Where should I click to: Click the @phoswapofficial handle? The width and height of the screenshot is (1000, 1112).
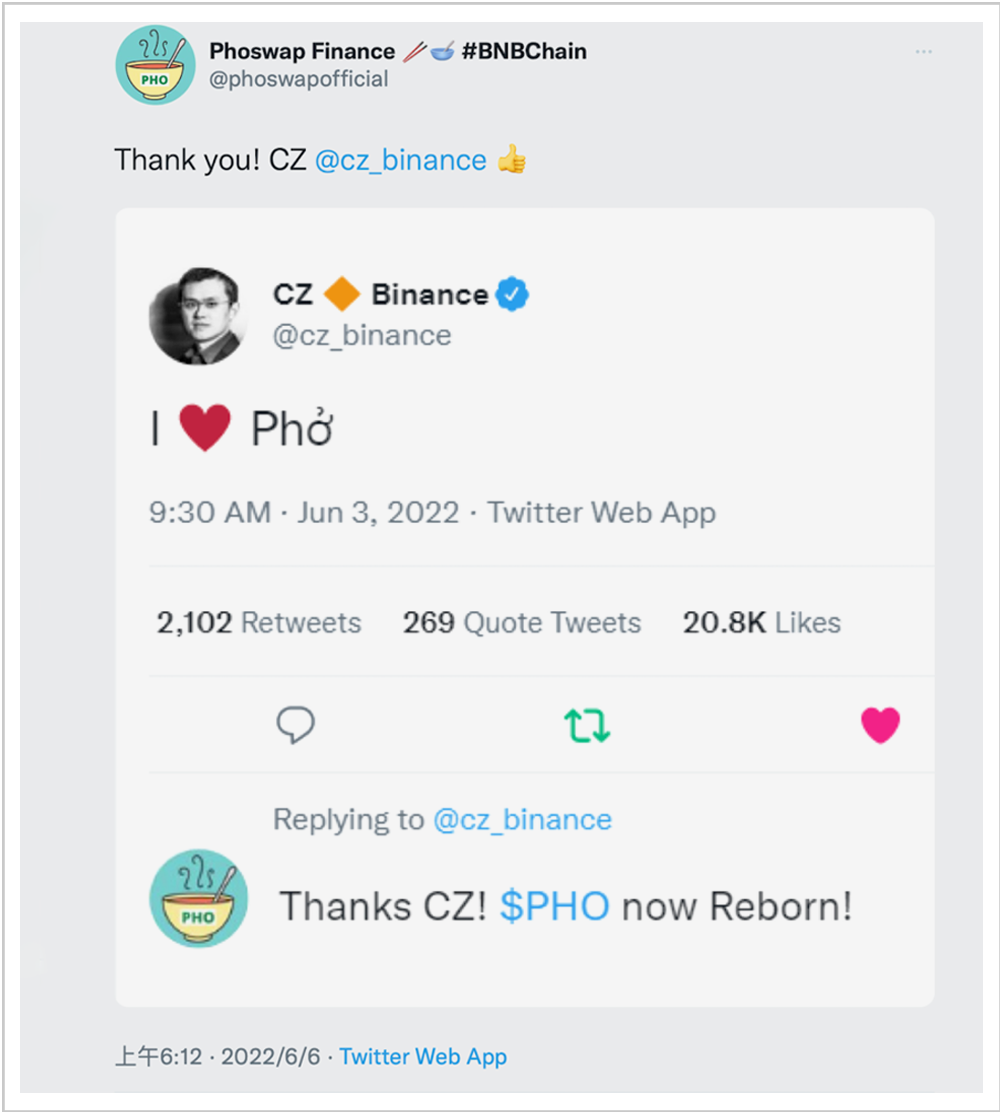(298, 79)
